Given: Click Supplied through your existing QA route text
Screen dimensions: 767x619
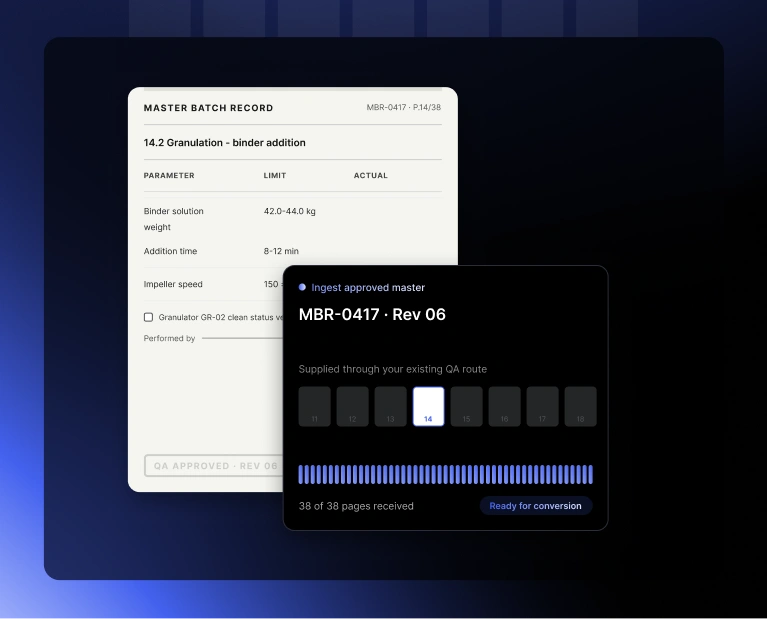Looking at the screenshot, I should coord(392,369).
